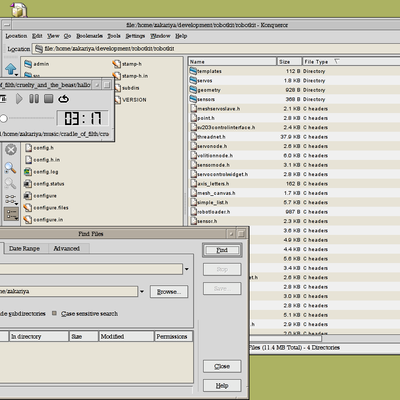Open the Go menu
Screen dimensions: 400x400
pyautogui.click(x=67, y=36)
